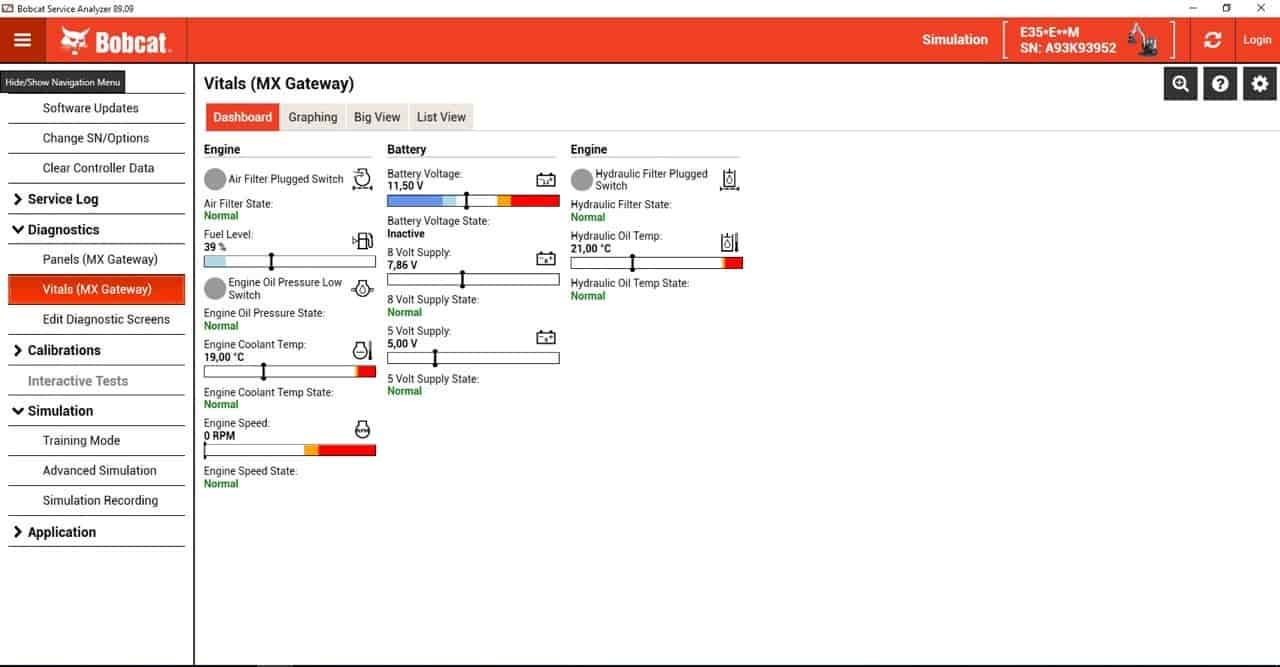Click the hydraulic oil temperature icon
The height and width of the screenshot is (667, 1280).
click(730, 242)
